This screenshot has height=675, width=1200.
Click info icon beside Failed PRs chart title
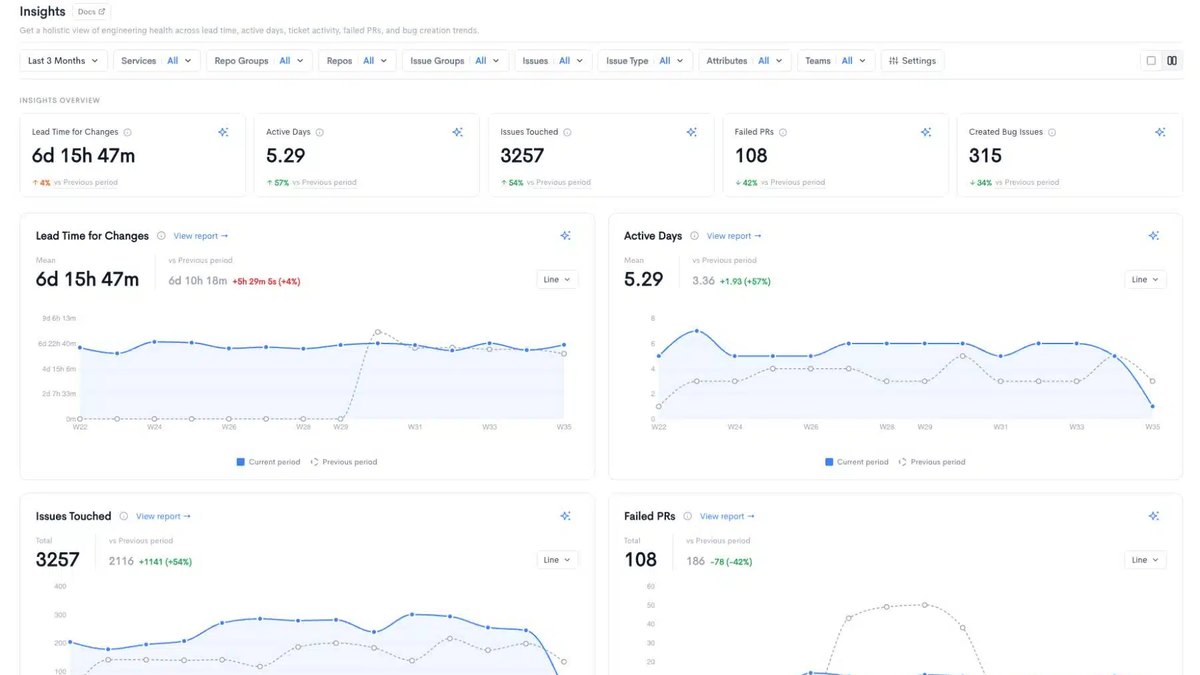(687, 516)
